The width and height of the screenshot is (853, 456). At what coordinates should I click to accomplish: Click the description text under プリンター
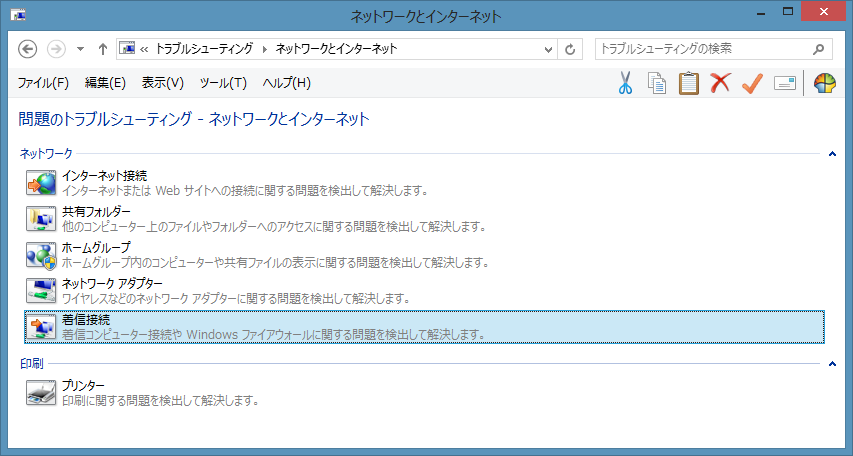coord(160,400)
